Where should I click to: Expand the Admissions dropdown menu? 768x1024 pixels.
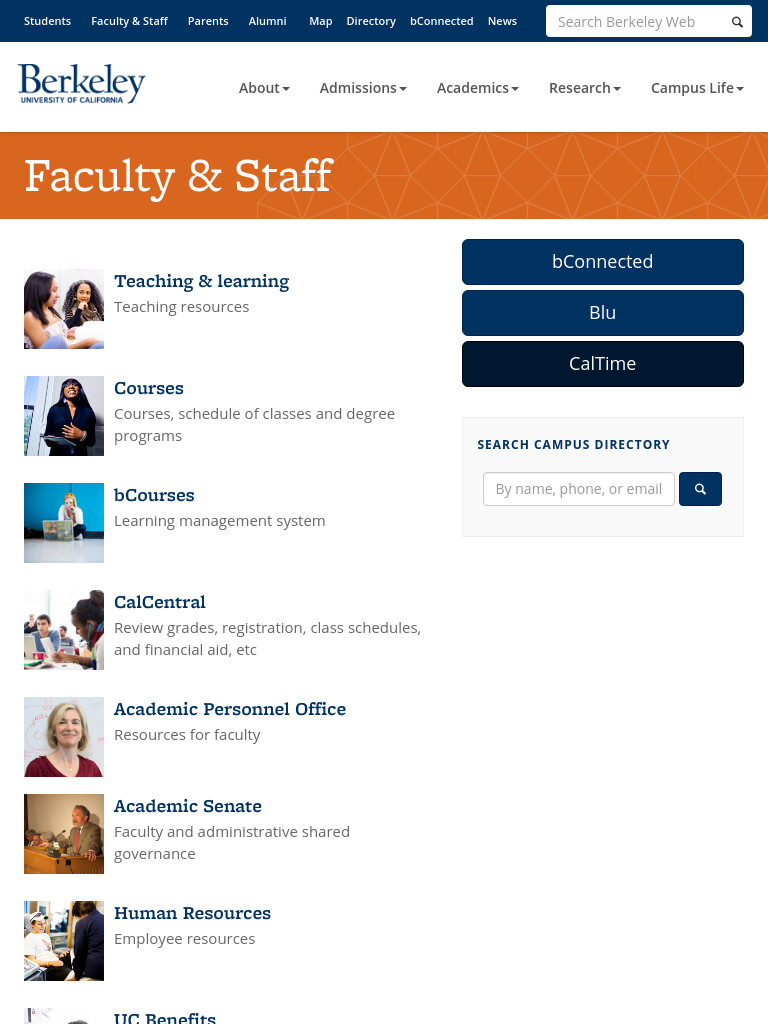coord(363,88)
